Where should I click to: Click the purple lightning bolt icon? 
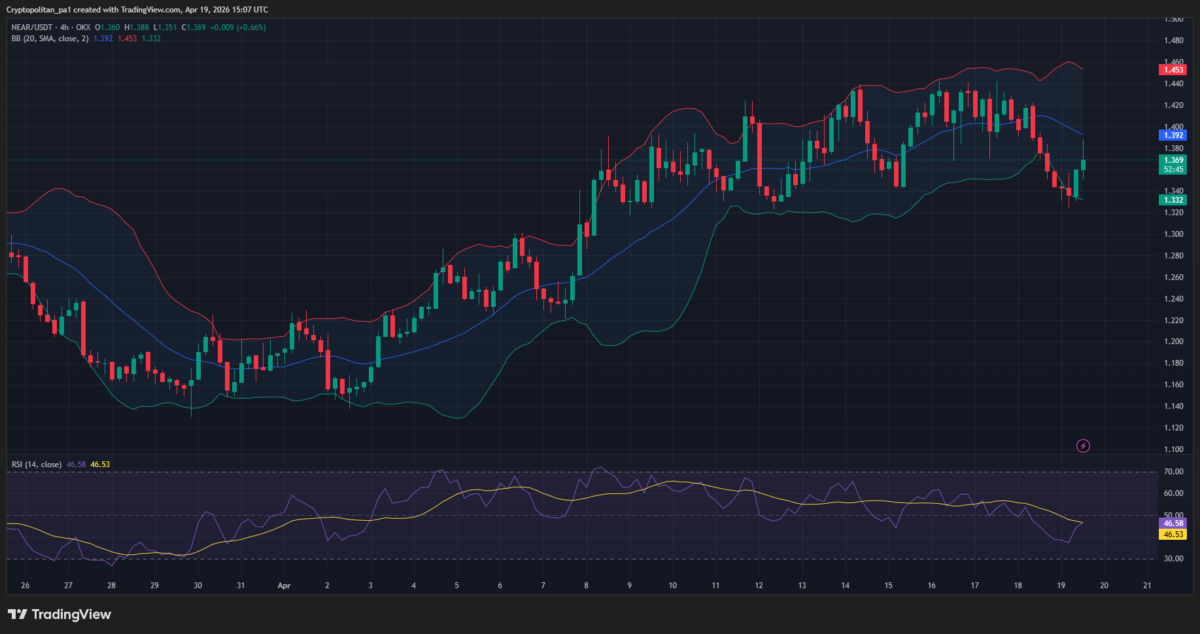[1082, 445]
